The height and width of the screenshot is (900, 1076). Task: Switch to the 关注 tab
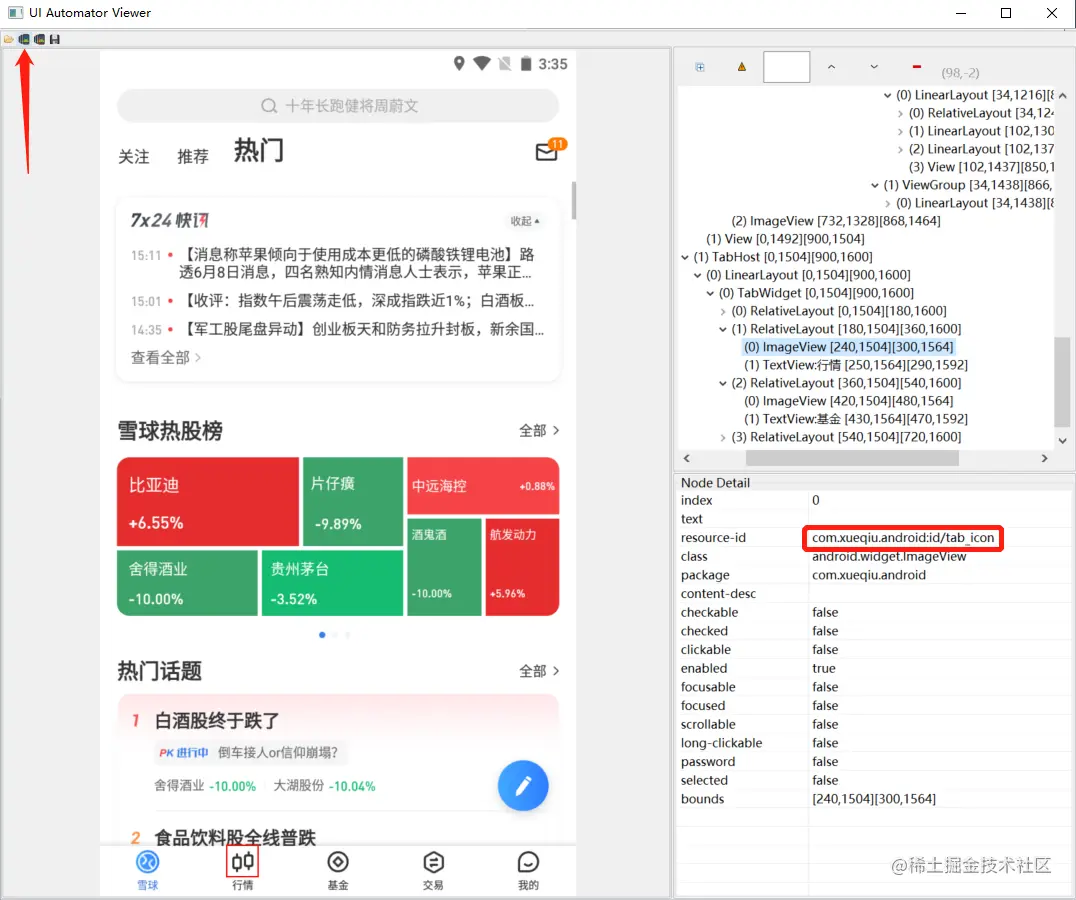[133, 156]
